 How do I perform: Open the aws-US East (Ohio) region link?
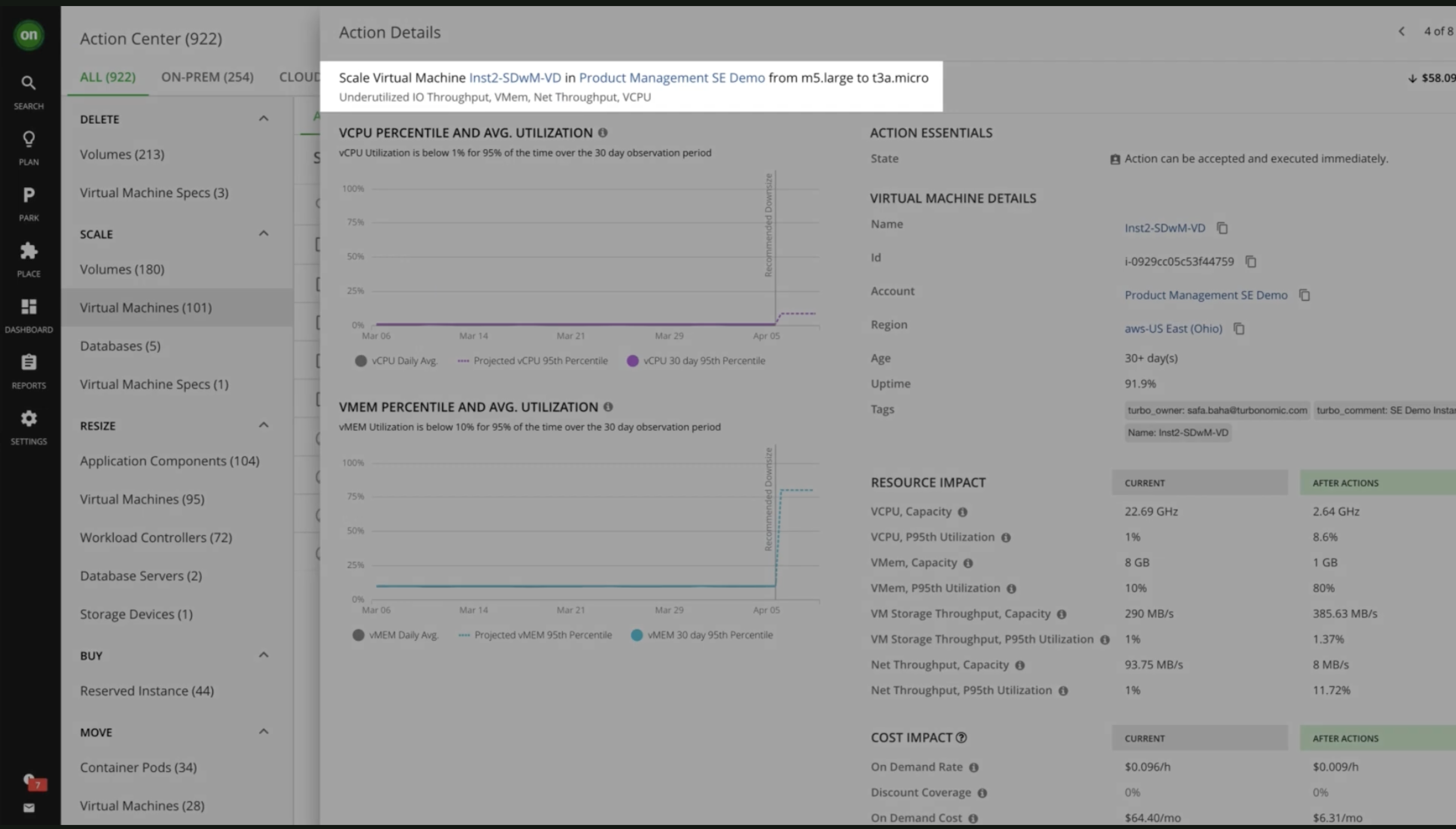[1173, 329]
